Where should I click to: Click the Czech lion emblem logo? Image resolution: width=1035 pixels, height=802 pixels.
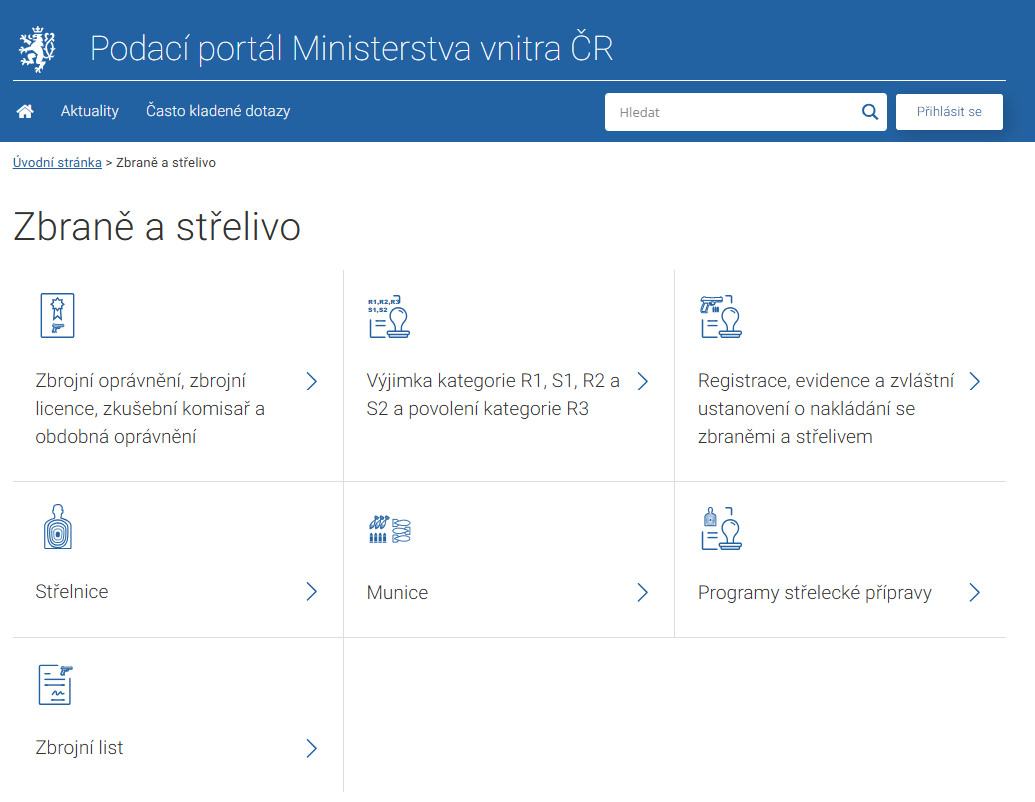37,49
